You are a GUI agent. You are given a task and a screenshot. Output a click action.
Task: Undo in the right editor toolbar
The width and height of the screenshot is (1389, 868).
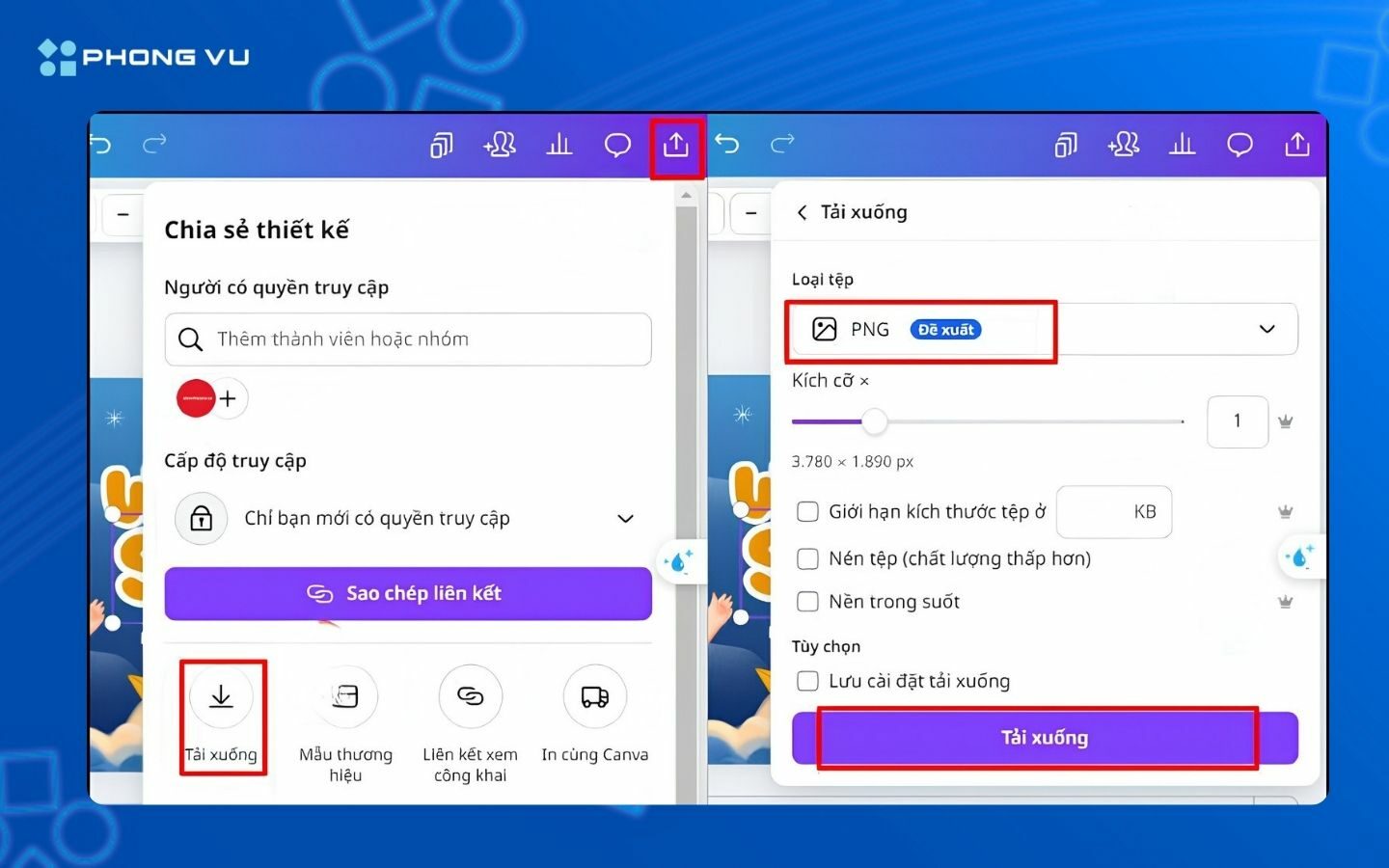point(727,145)
